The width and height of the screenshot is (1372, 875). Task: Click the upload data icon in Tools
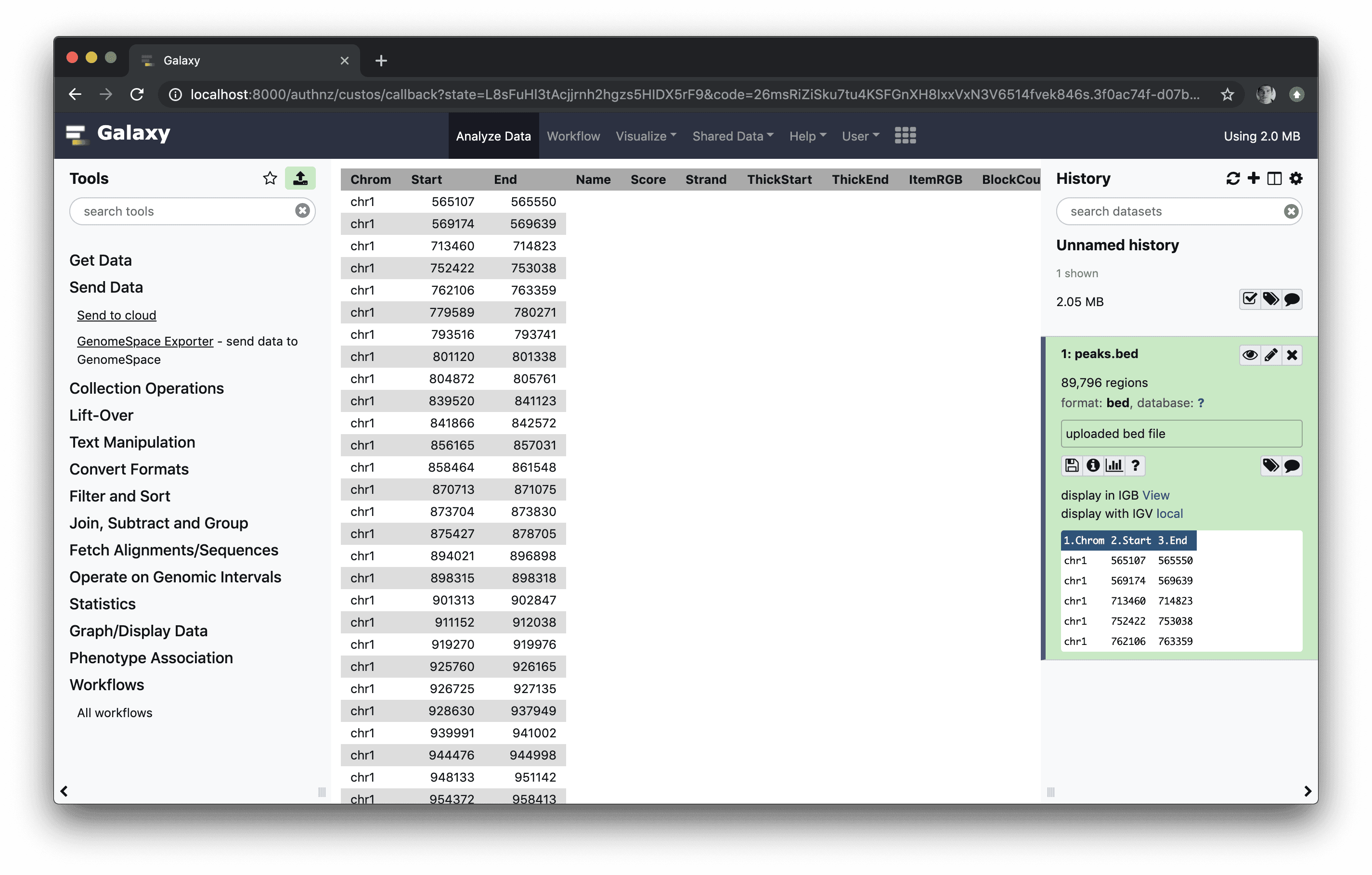(300, 178)
